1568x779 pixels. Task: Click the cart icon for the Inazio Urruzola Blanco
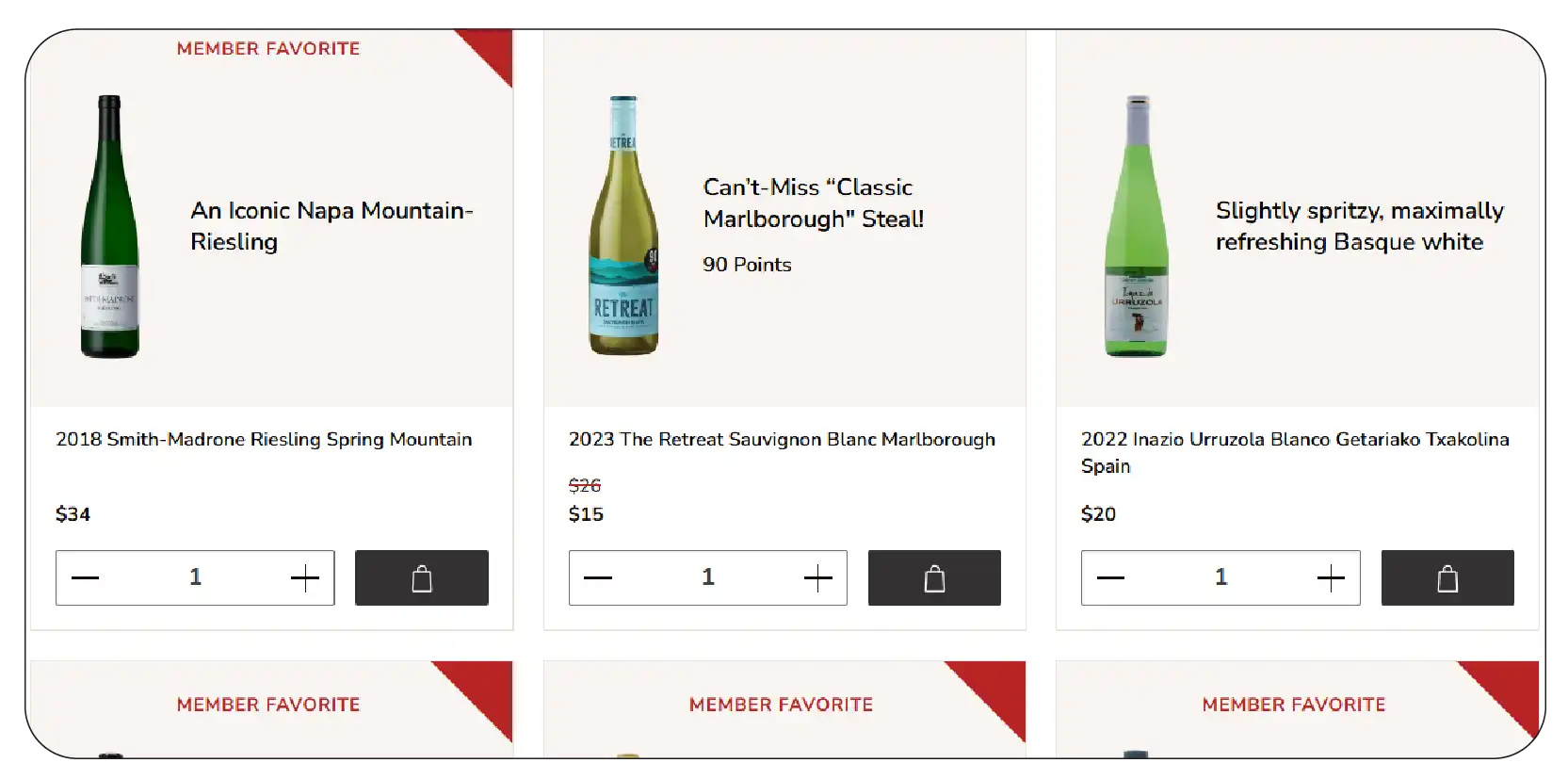point(1447,577)
